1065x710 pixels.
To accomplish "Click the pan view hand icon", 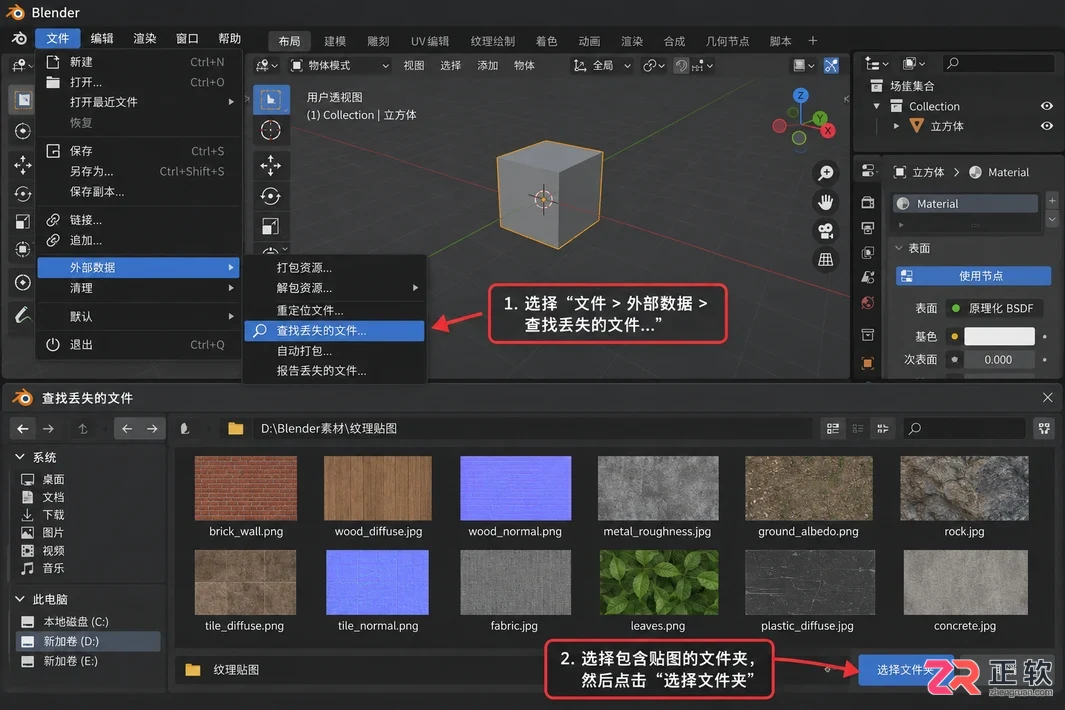I will coord(825,202).
